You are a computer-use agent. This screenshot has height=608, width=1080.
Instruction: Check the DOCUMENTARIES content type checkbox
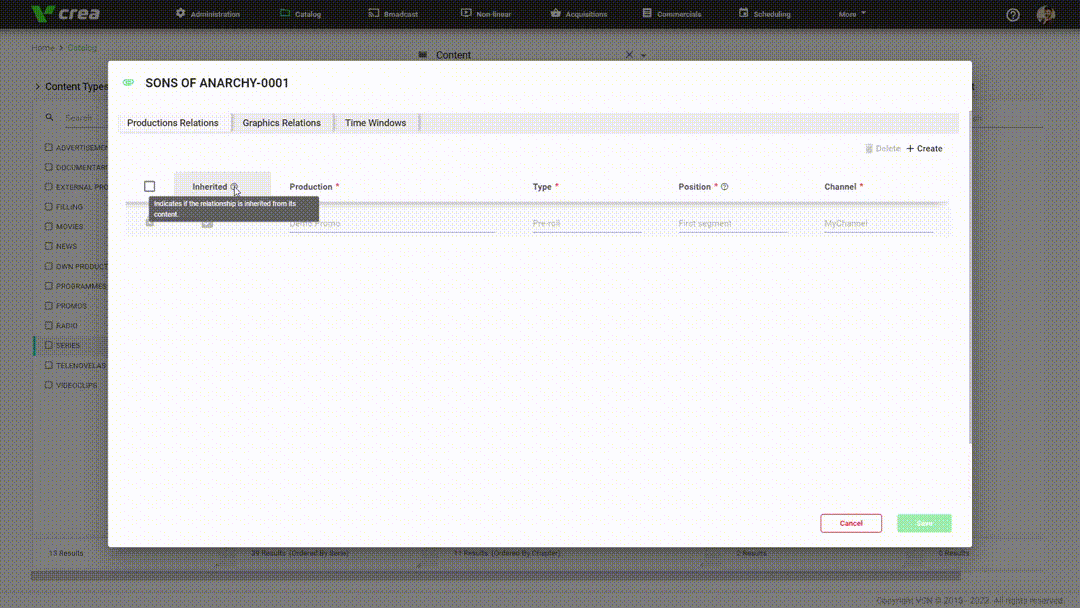49,167
